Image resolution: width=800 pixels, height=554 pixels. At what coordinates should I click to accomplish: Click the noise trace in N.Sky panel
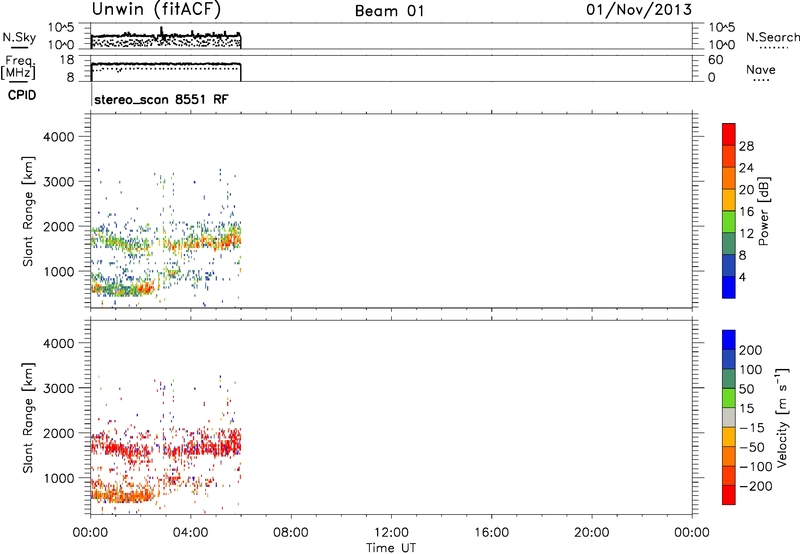pos(166,36)
